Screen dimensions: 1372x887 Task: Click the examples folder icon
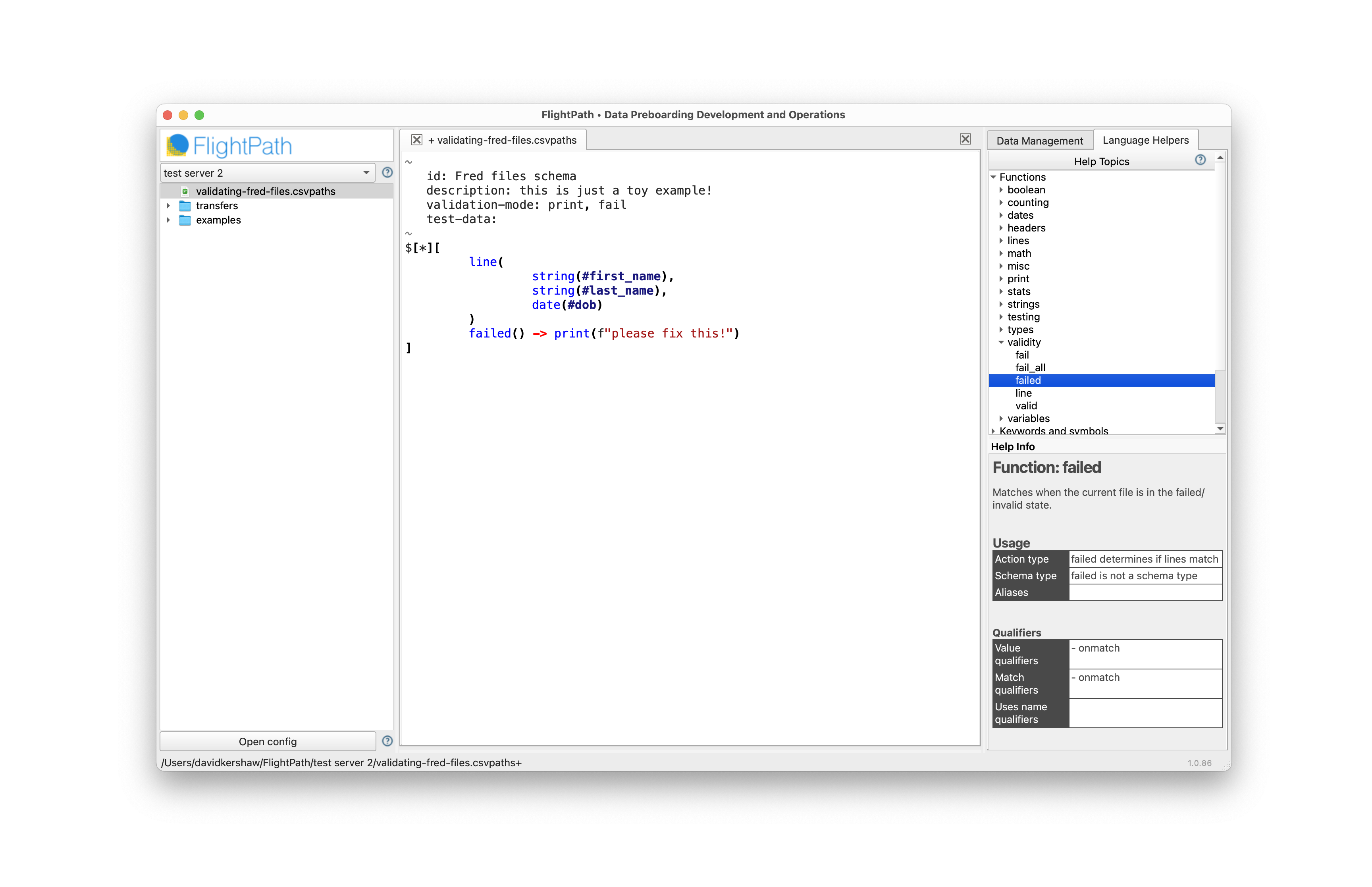(185, 220)
